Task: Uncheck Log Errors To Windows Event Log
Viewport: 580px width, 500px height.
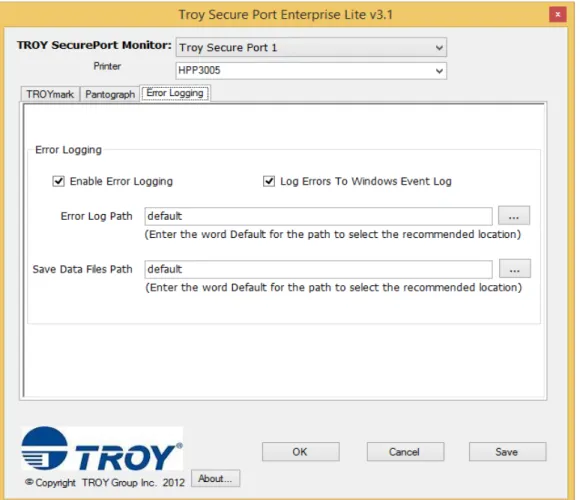Action: (x=269, y=181)
